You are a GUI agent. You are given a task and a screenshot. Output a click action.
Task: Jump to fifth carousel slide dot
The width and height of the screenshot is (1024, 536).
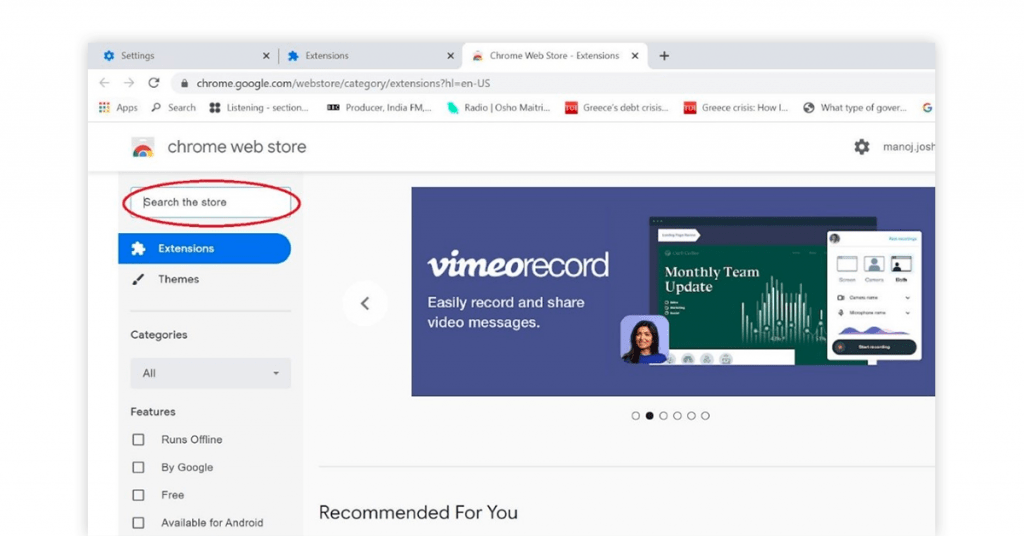click(691, 416)
